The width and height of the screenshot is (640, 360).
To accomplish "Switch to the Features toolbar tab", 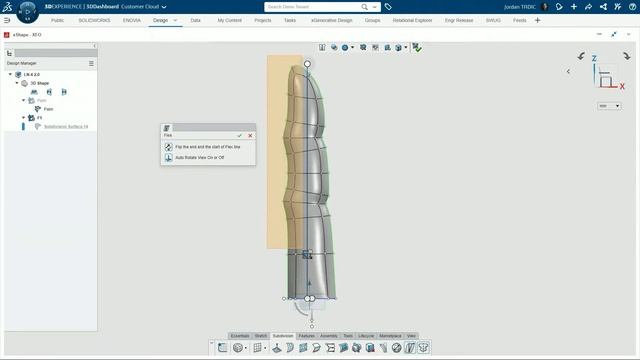I will pos(307,336).
